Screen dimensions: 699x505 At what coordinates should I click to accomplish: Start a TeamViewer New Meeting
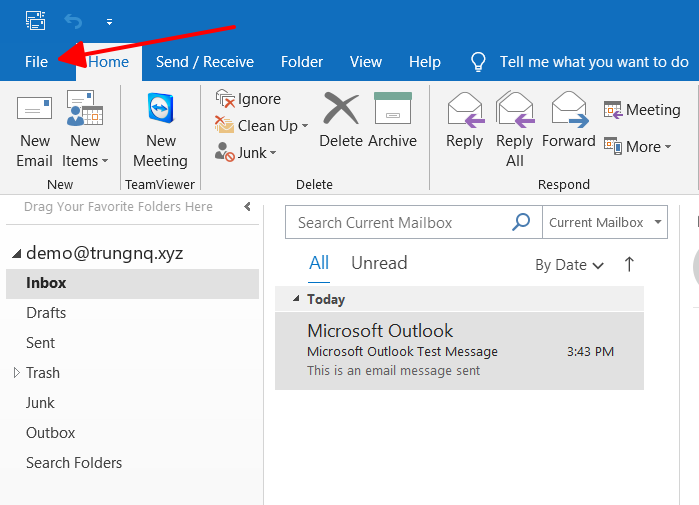click(160, 130)
